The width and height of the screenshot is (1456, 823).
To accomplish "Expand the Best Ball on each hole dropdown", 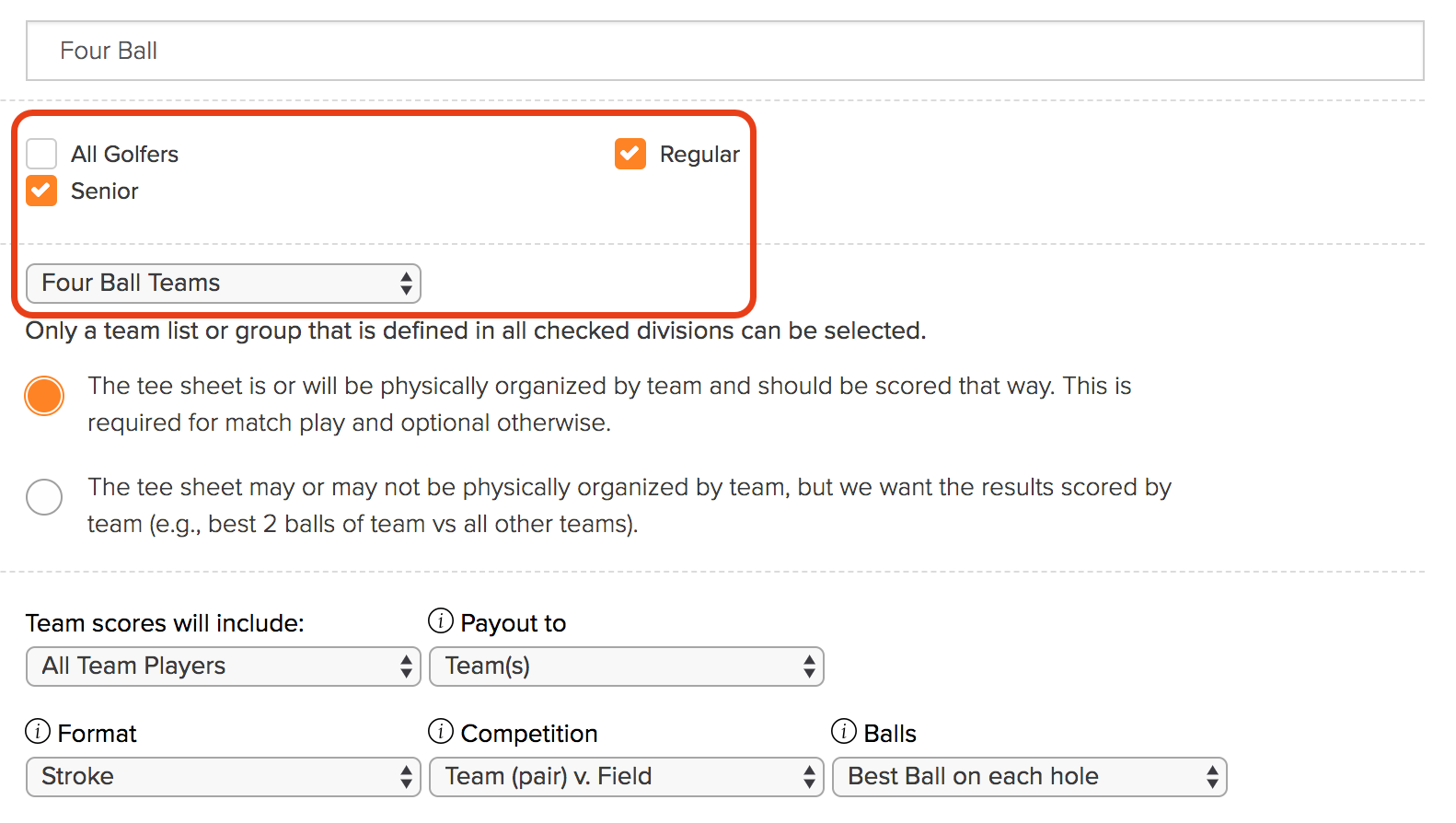I will coord(1030,777).
